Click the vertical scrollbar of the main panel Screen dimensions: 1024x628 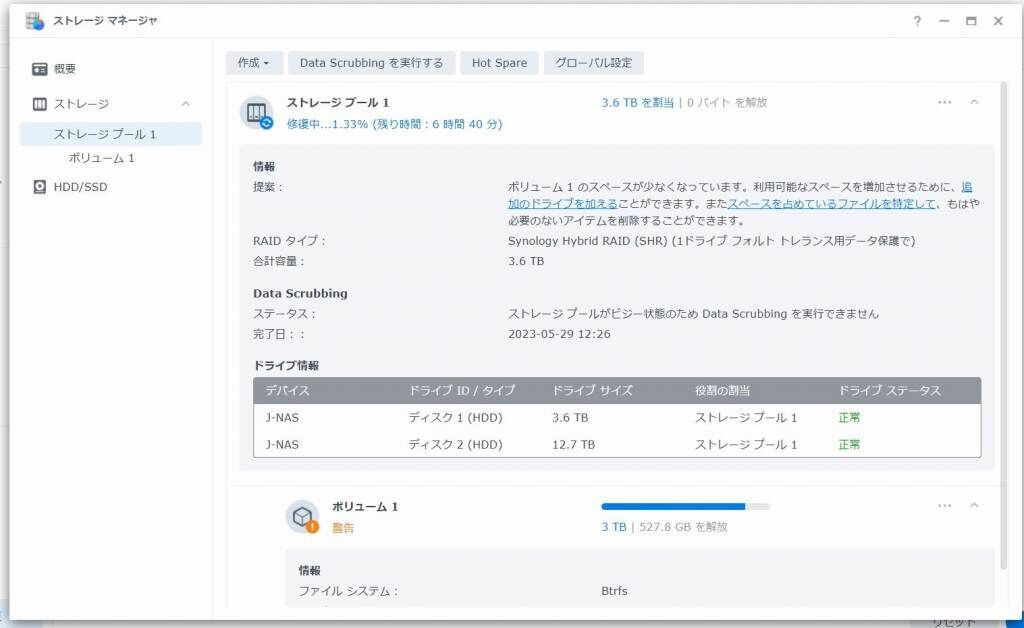pos(1004,326)
